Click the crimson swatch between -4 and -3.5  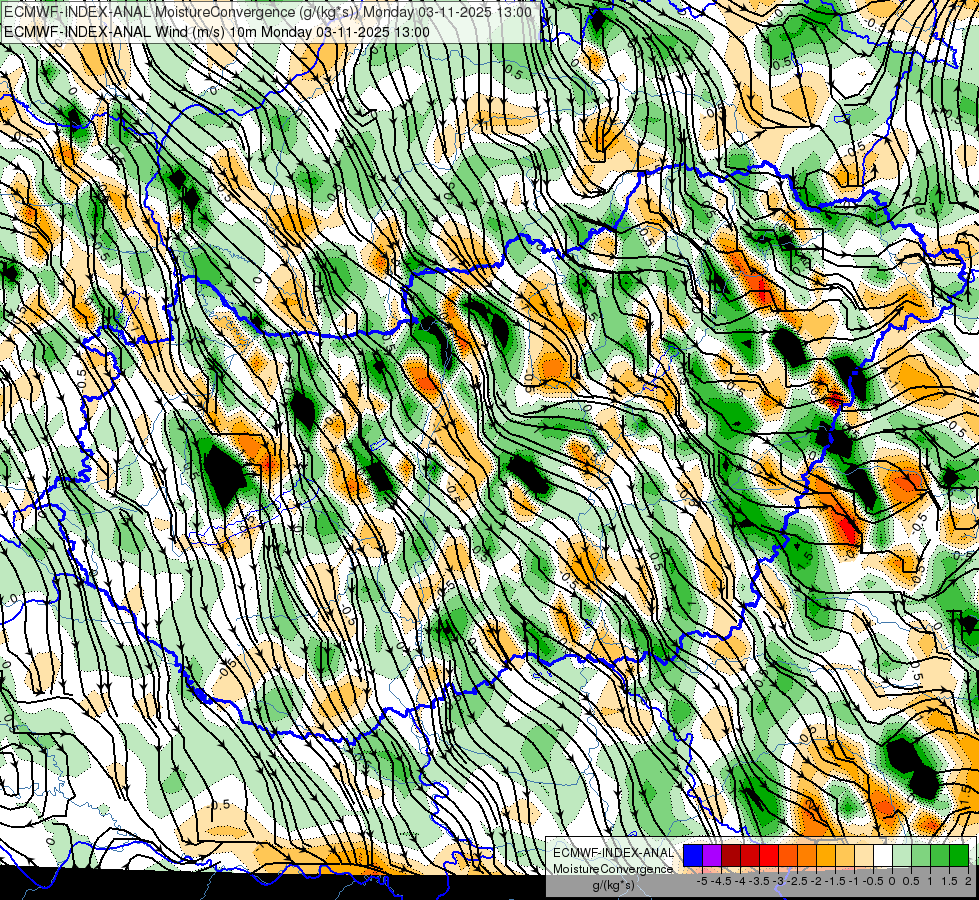[750, 856]
